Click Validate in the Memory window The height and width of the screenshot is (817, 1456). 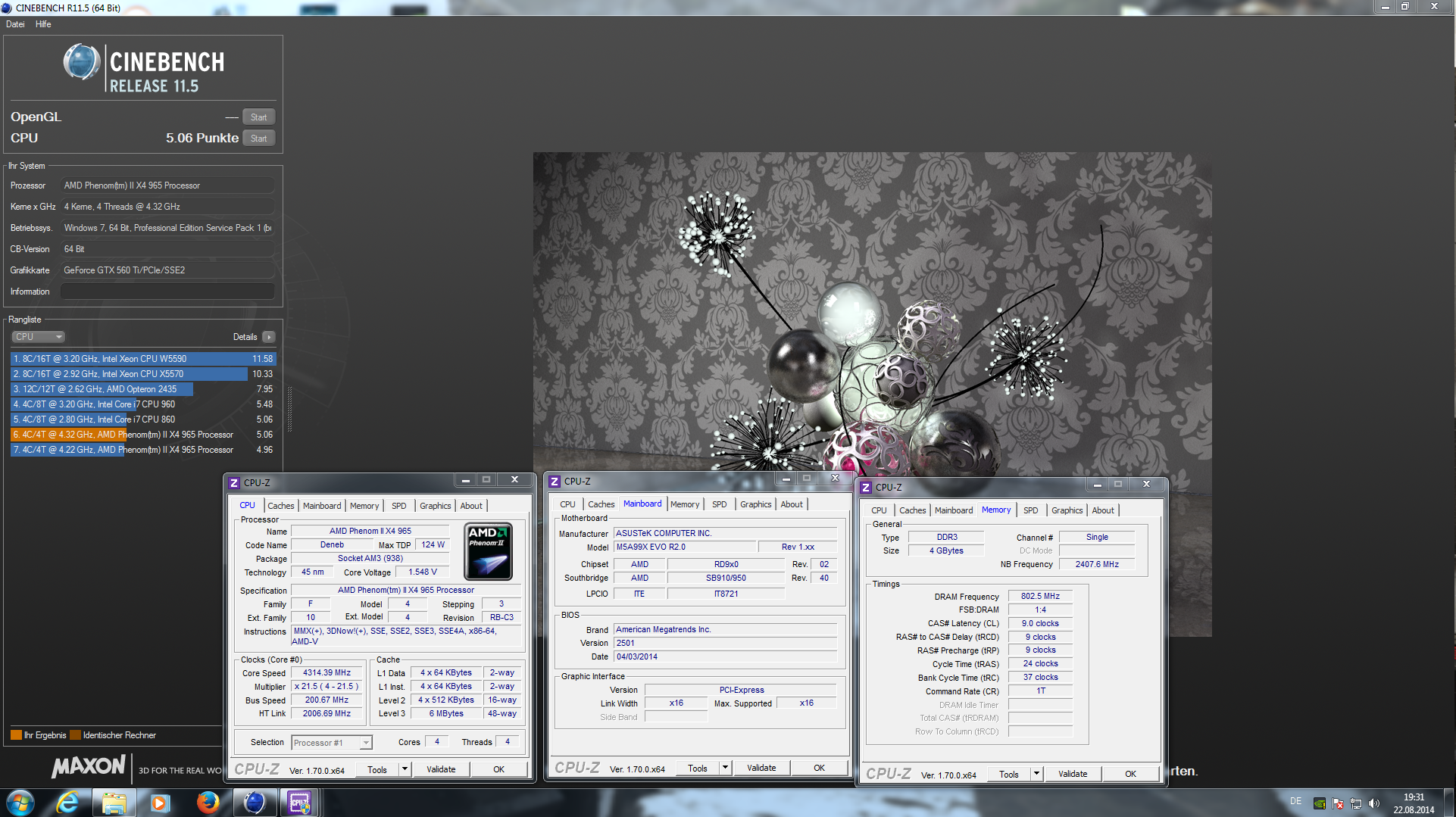(x=1073, y=774)
